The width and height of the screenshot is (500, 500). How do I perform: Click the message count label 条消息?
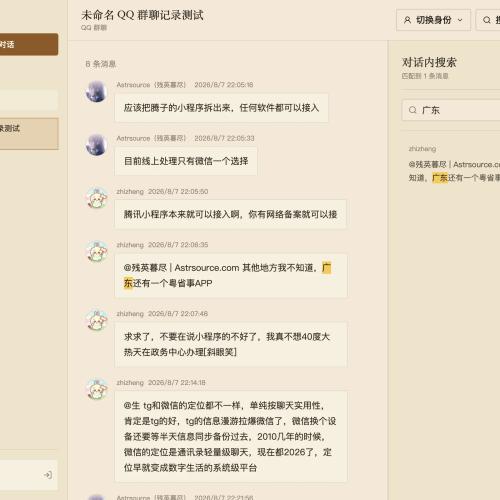[x=101, y=64]
